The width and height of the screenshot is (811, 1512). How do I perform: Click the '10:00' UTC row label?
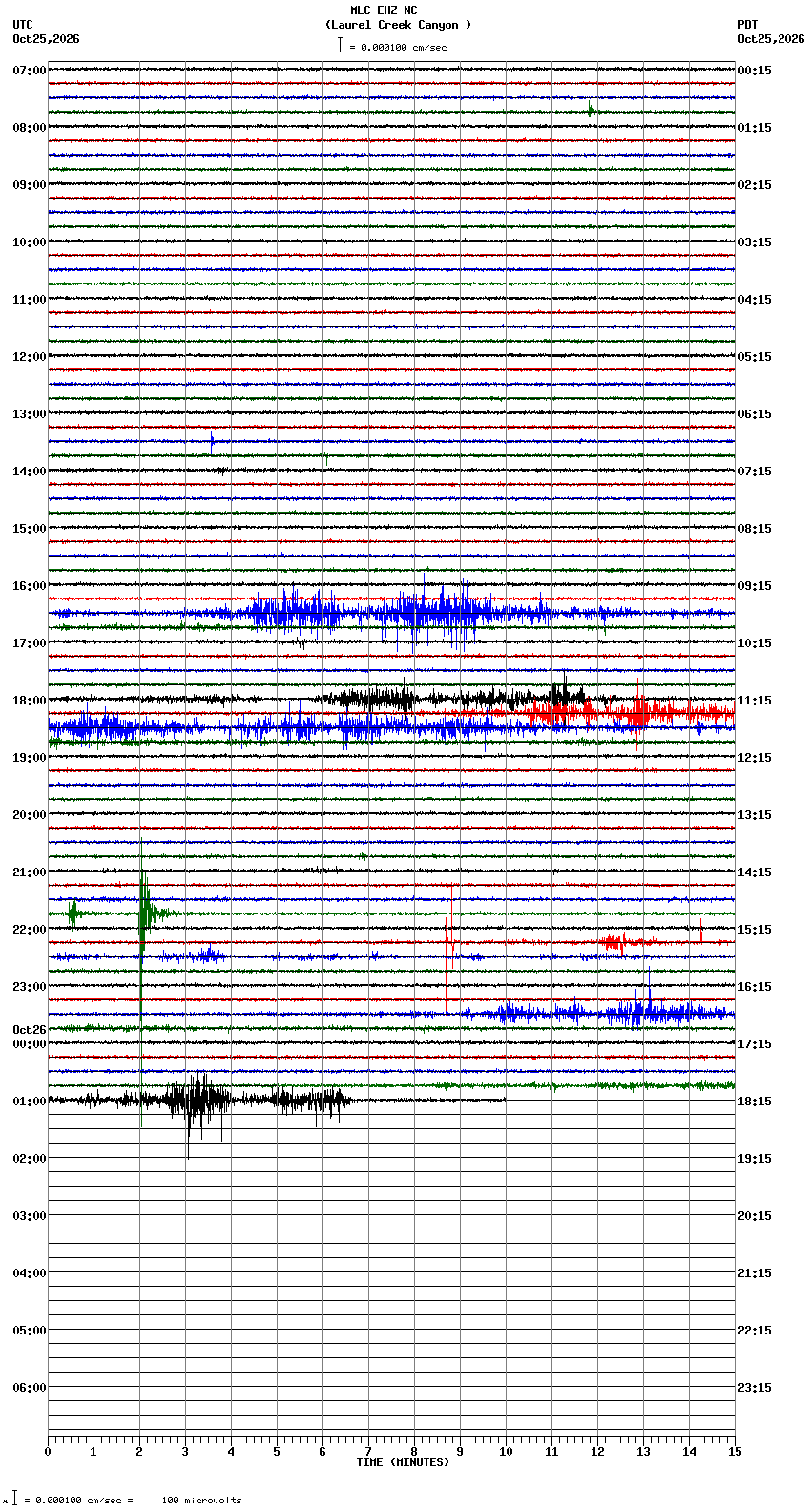pos(30,242)
